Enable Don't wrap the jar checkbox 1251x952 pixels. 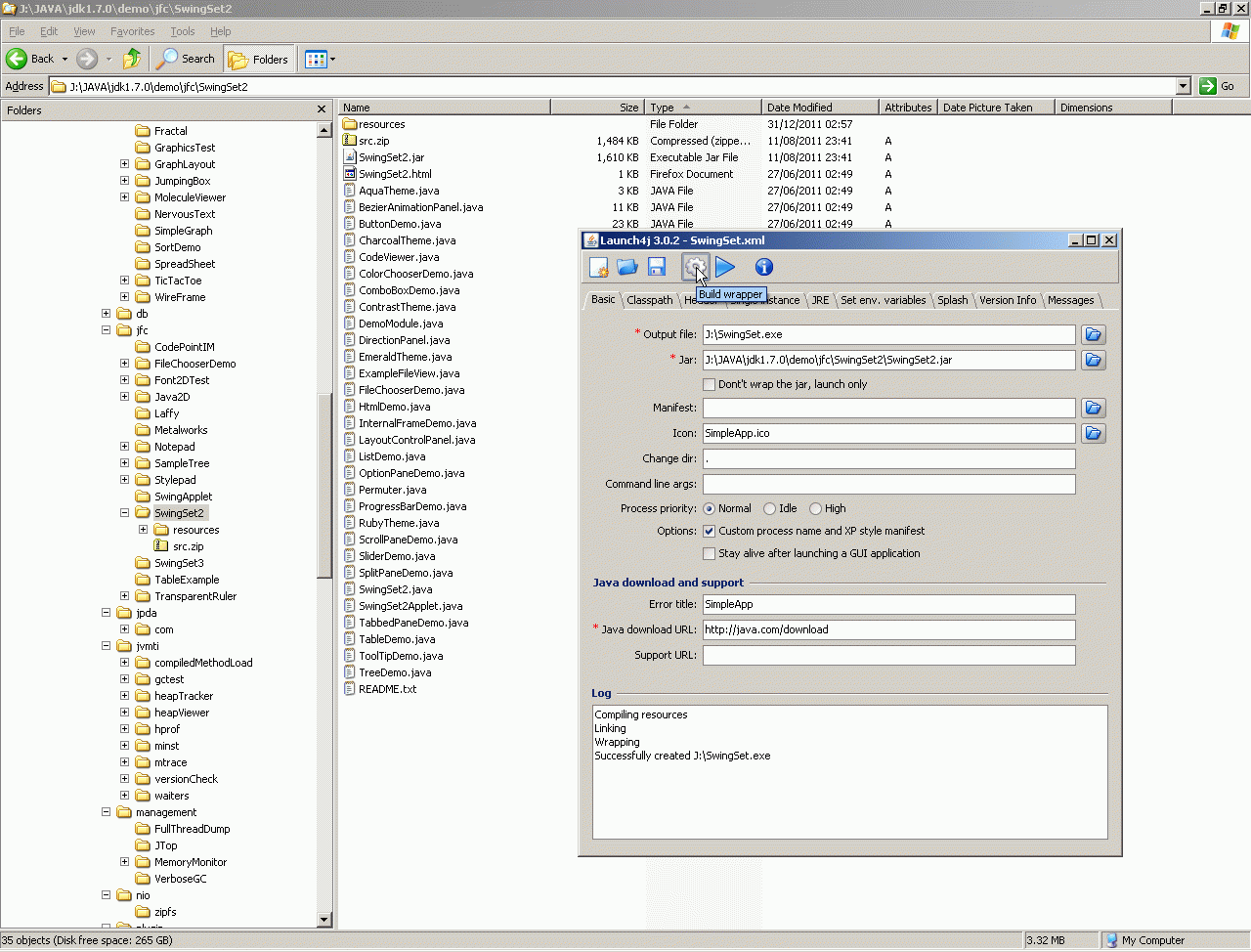(x=710, y=384)
